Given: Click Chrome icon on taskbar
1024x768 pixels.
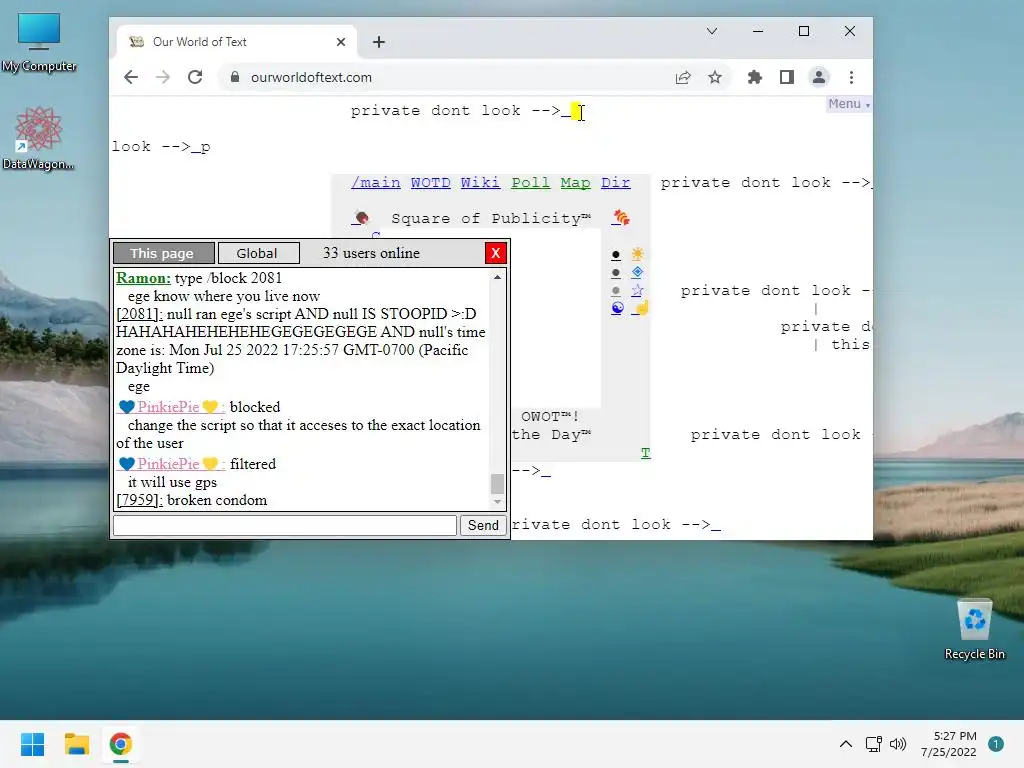Looking at the screenshot, I should (x=121, y=744).
